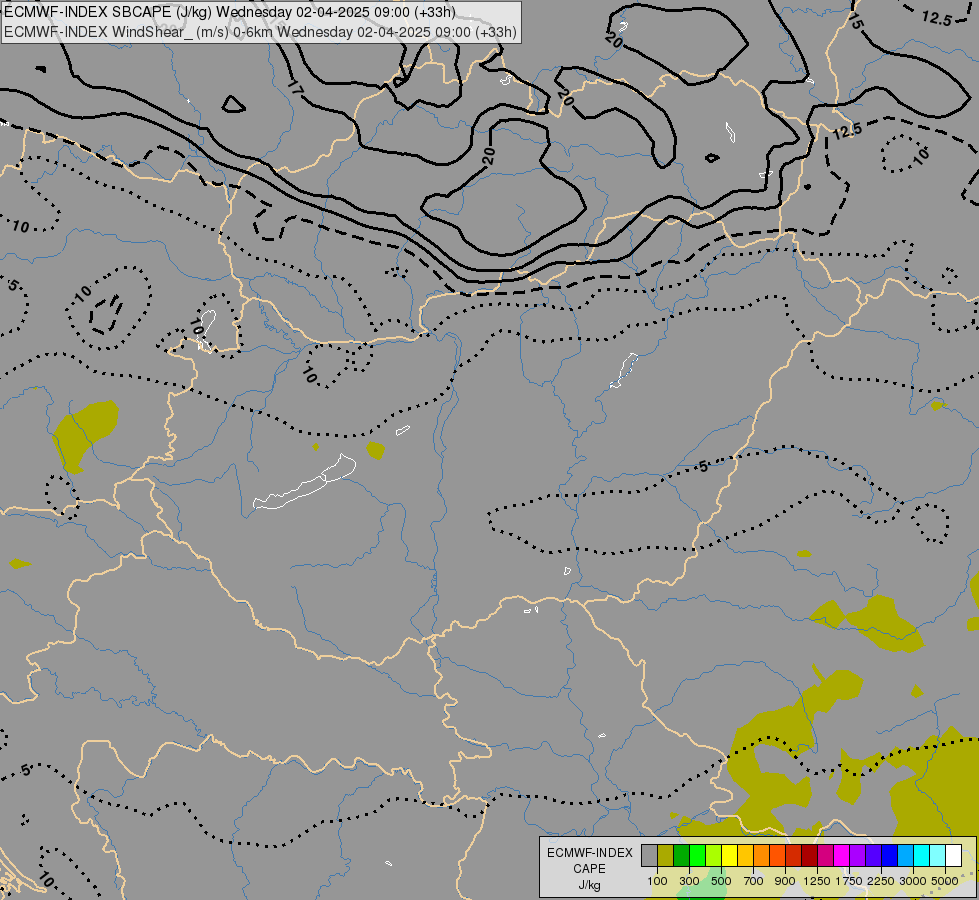Select the gray legend swatch below 100 J/kg

[649, 855]
